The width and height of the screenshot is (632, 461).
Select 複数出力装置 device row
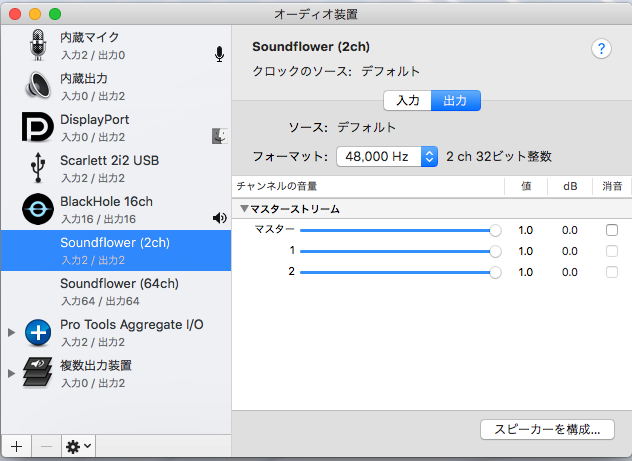pyautogui.click(x=116, y=374)
